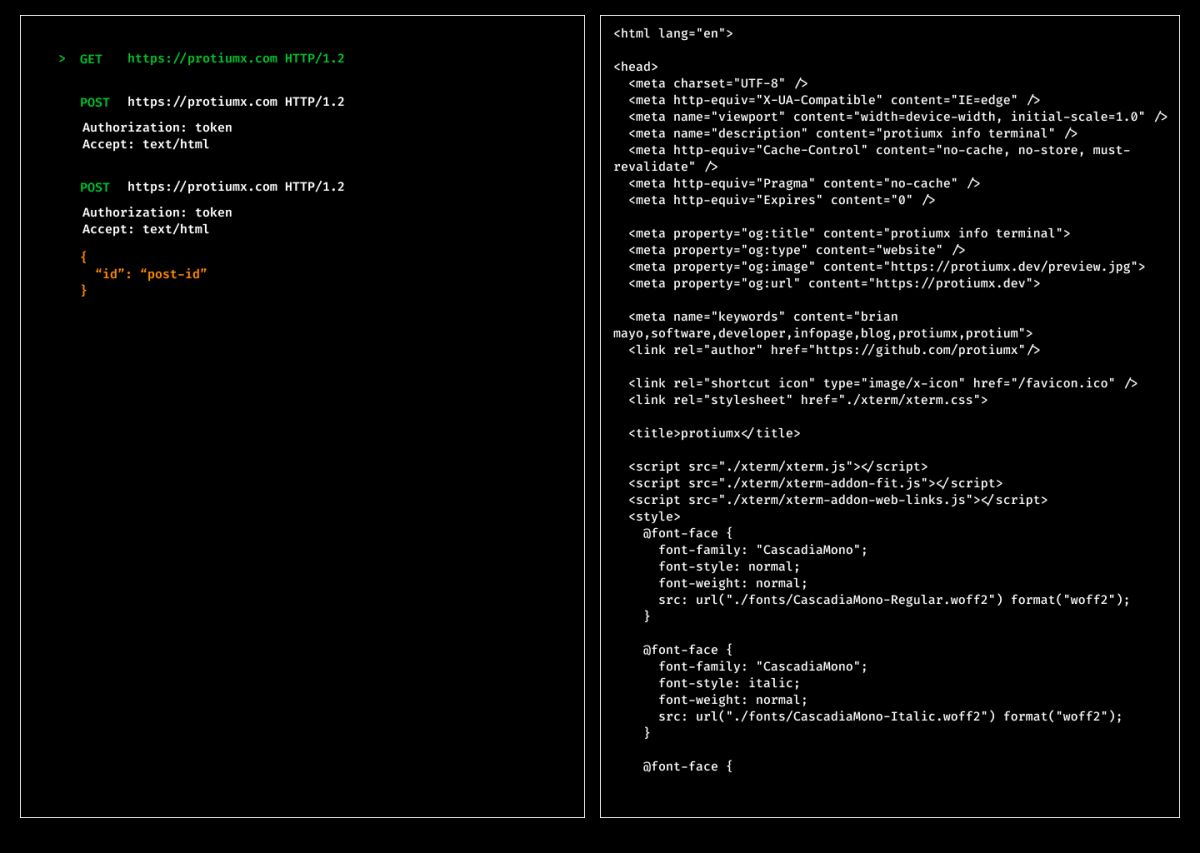Click the xterm.js script tag line
1200x853 pixels.
click(x=778, y=467)
